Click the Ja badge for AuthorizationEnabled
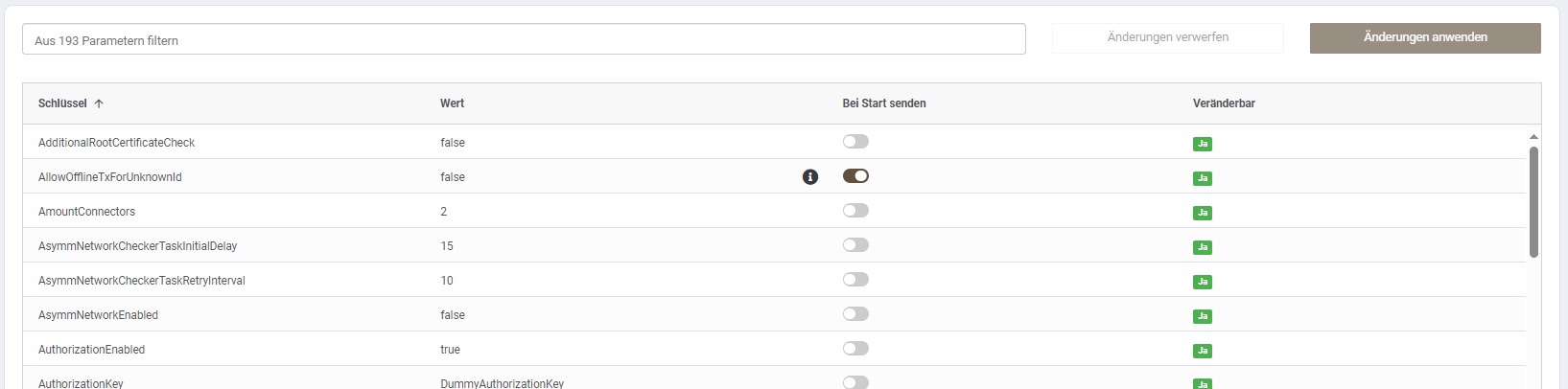The image size is (1568, 389). coord(1203,351)
